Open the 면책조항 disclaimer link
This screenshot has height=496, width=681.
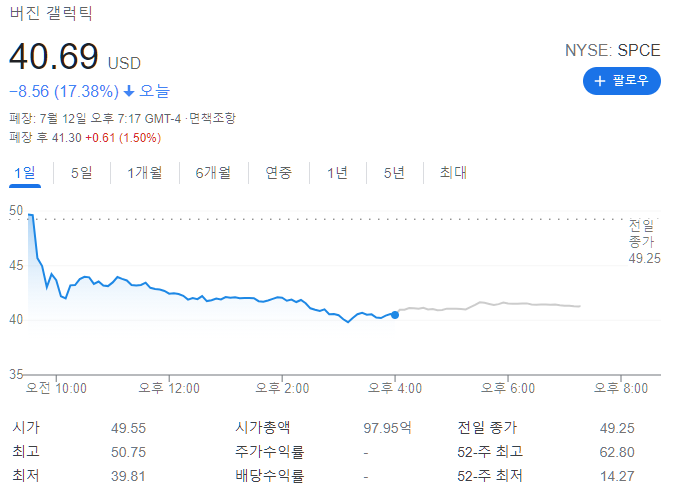(x=212, y=118)
